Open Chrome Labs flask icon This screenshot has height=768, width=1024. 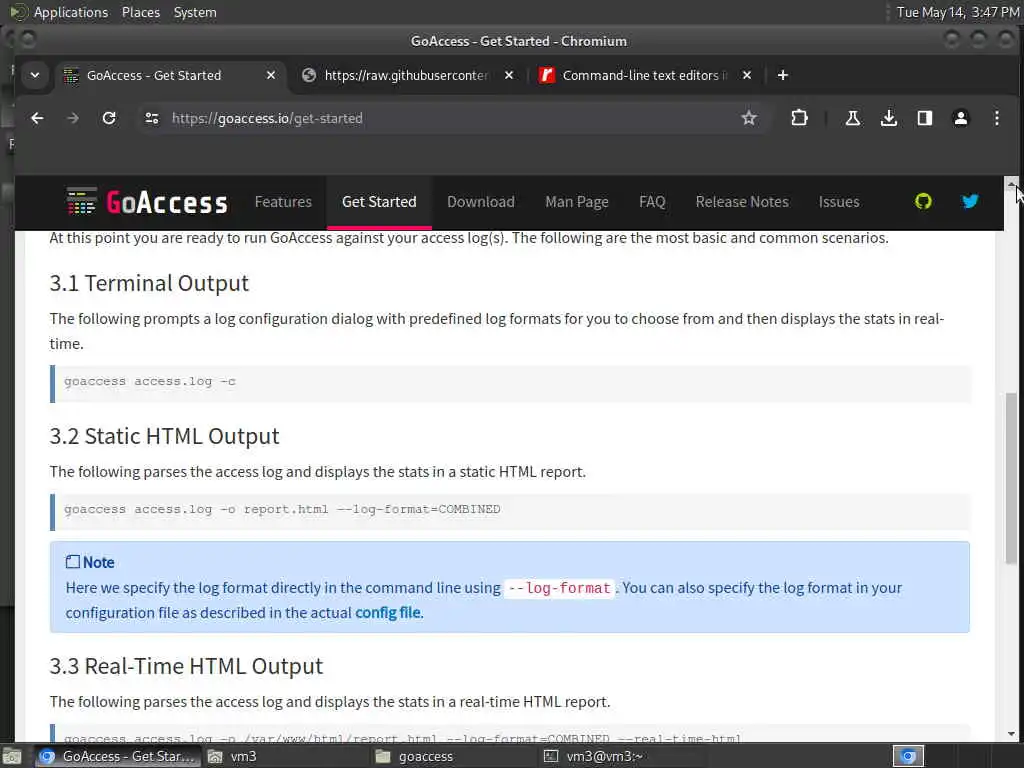tap(852, 118)
